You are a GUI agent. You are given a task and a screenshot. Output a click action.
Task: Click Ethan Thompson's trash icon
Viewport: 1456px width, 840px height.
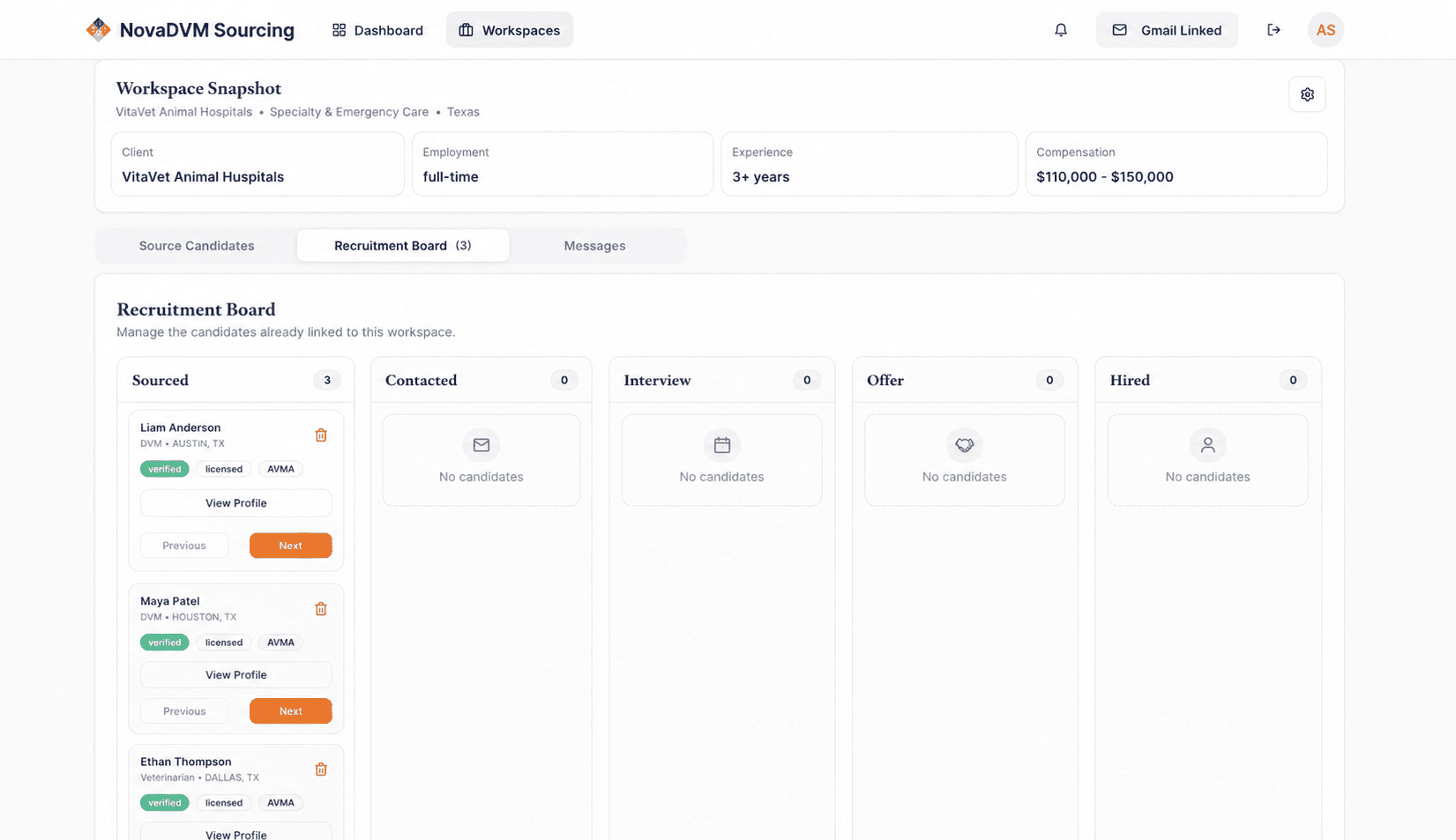321,769
